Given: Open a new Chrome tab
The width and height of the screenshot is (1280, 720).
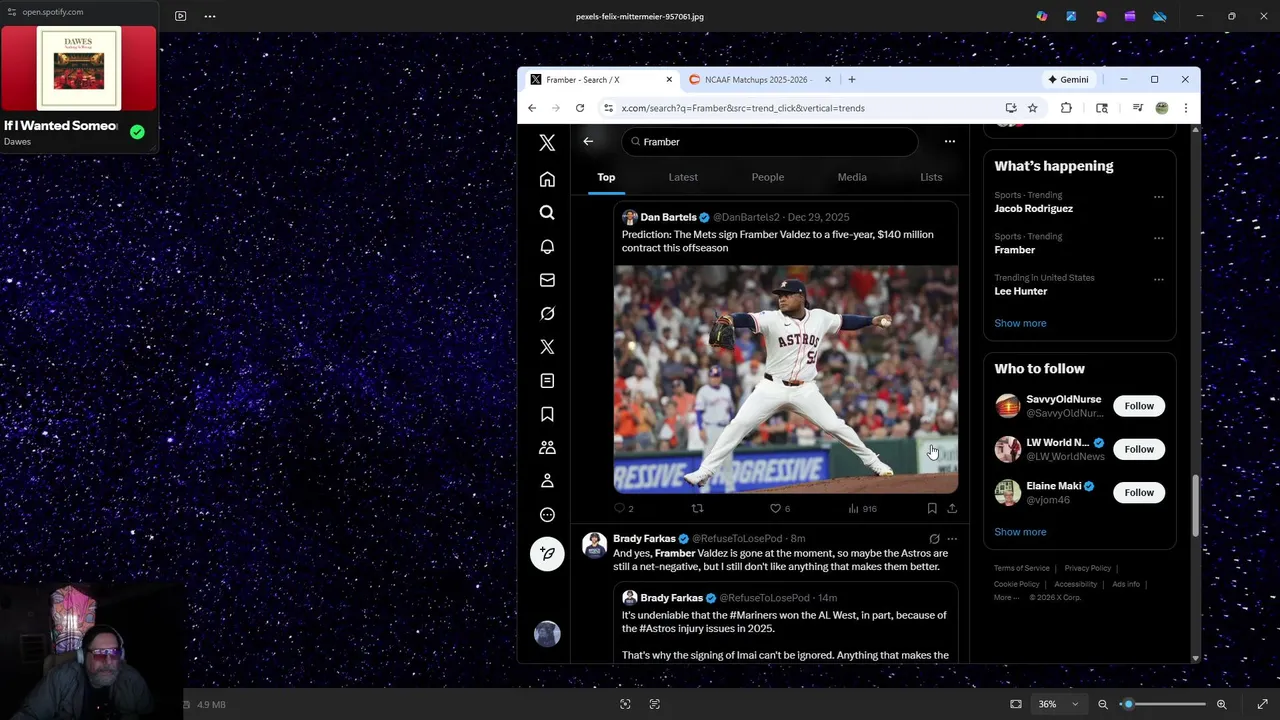Looking at the screenshot, I should [852, 79].
